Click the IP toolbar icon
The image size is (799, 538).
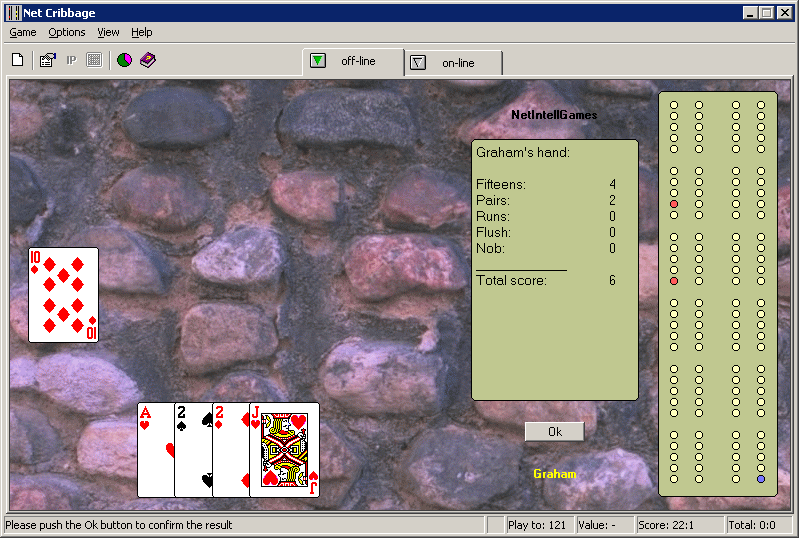pyautogui.click(x=71, y=60)
